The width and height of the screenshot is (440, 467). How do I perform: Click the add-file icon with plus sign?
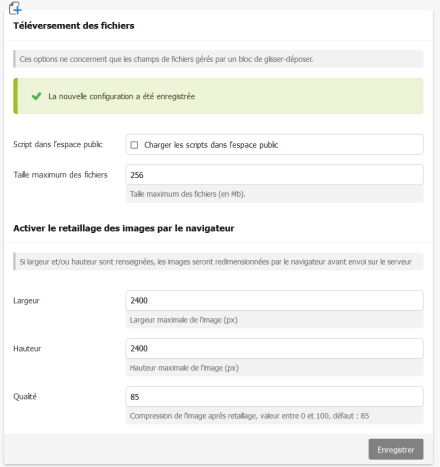click(15, 8)
